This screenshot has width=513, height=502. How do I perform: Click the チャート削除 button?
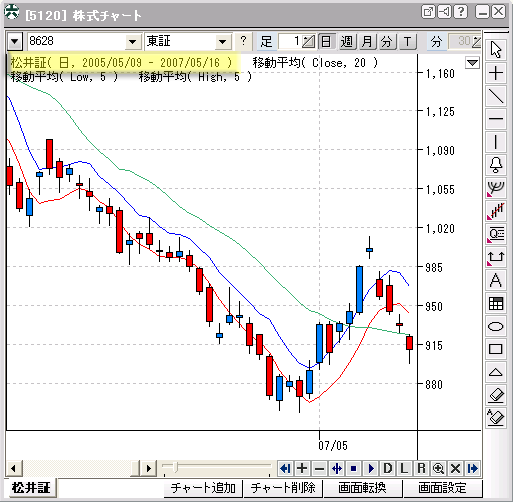[283, 488]
